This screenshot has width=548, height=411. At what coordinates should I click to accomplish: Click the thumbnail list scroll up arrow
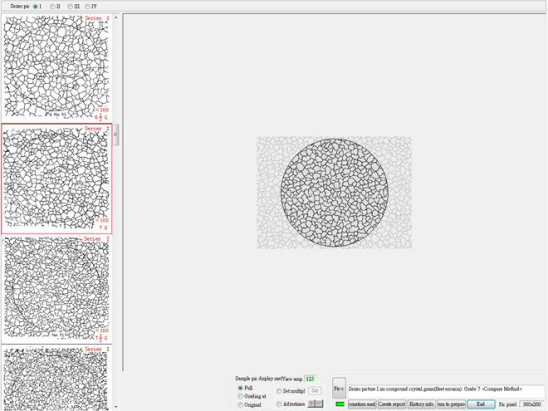(116, 17)
